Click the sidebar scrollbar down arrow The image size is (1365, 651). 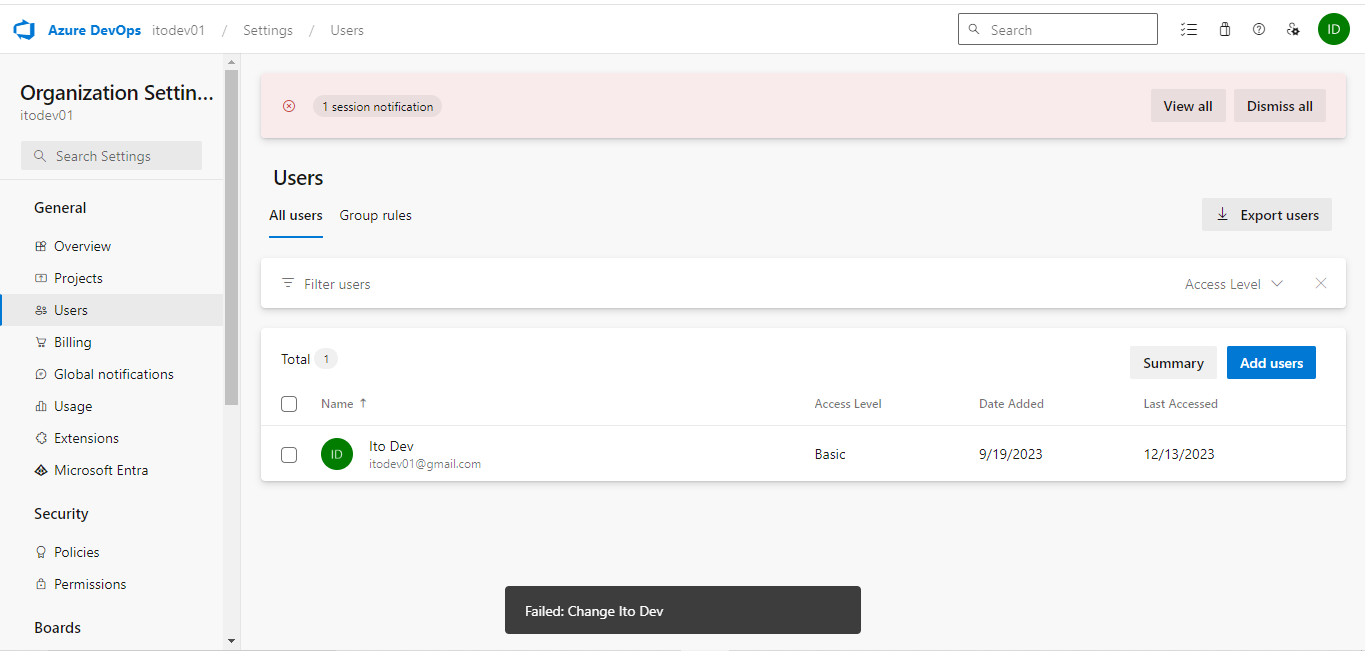(232, 641)
